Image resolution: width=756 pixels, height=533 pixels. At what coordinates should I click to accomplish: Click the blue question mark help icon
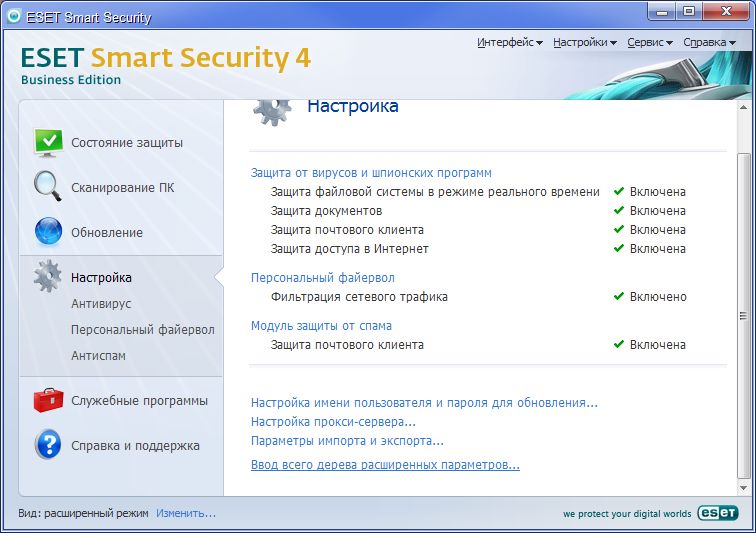(x=48, y=444)
